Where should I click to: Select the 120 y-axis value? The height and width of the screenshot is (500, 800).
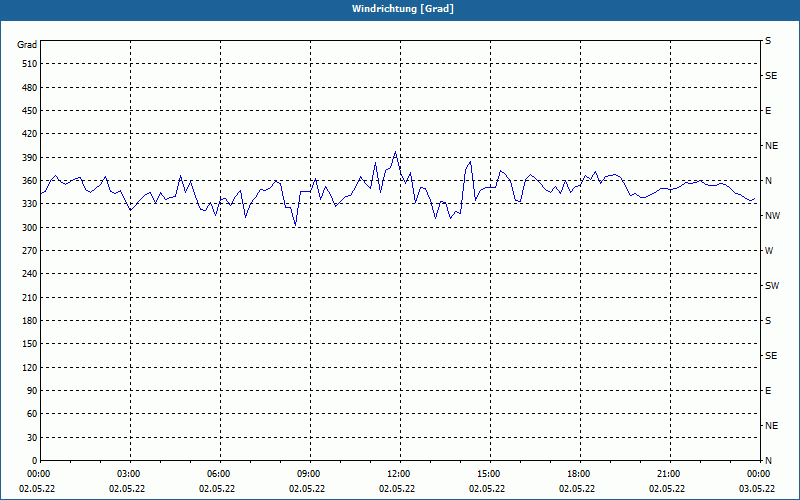pos(30,367)
